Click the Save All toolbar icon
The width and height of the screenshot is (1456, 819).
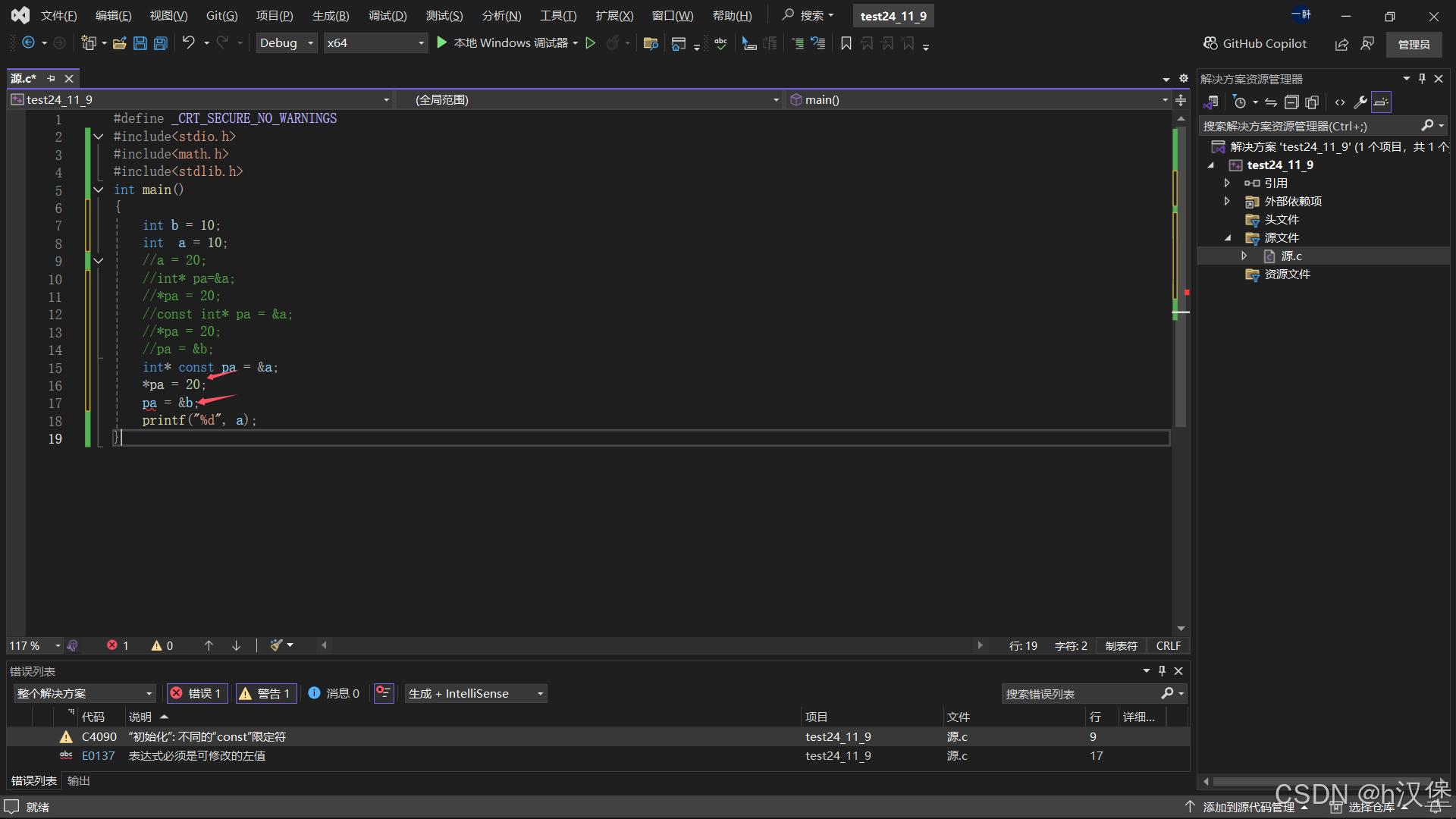click(161, 43)
